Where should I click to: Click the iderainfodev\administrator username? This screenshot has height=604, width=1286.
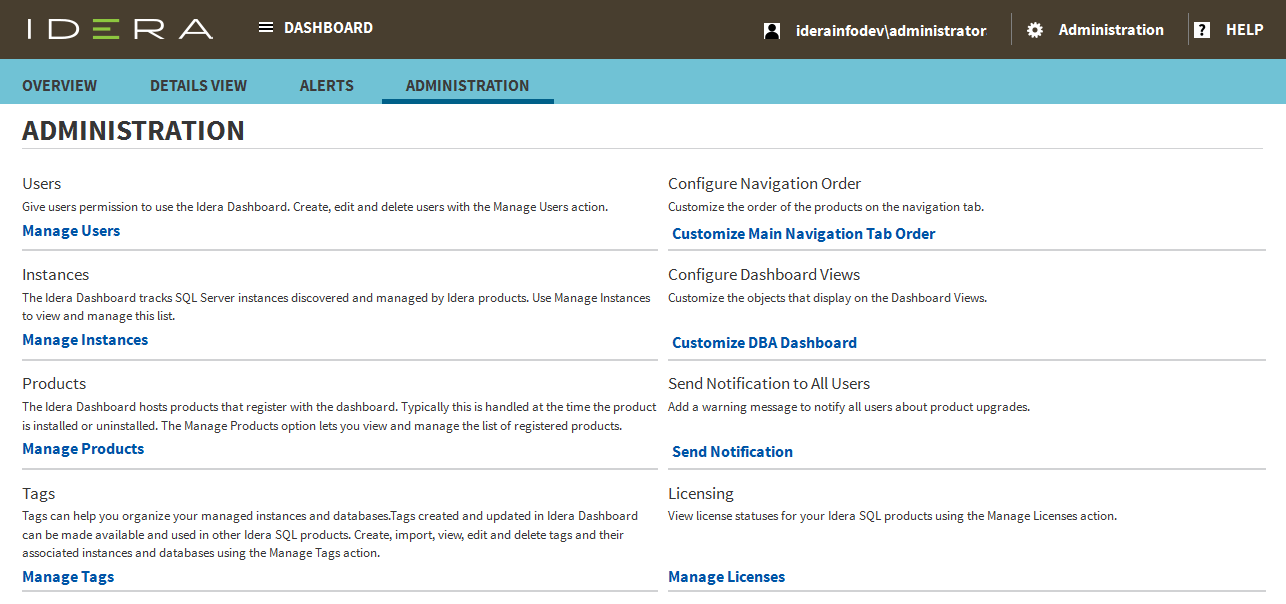(891, 31)
